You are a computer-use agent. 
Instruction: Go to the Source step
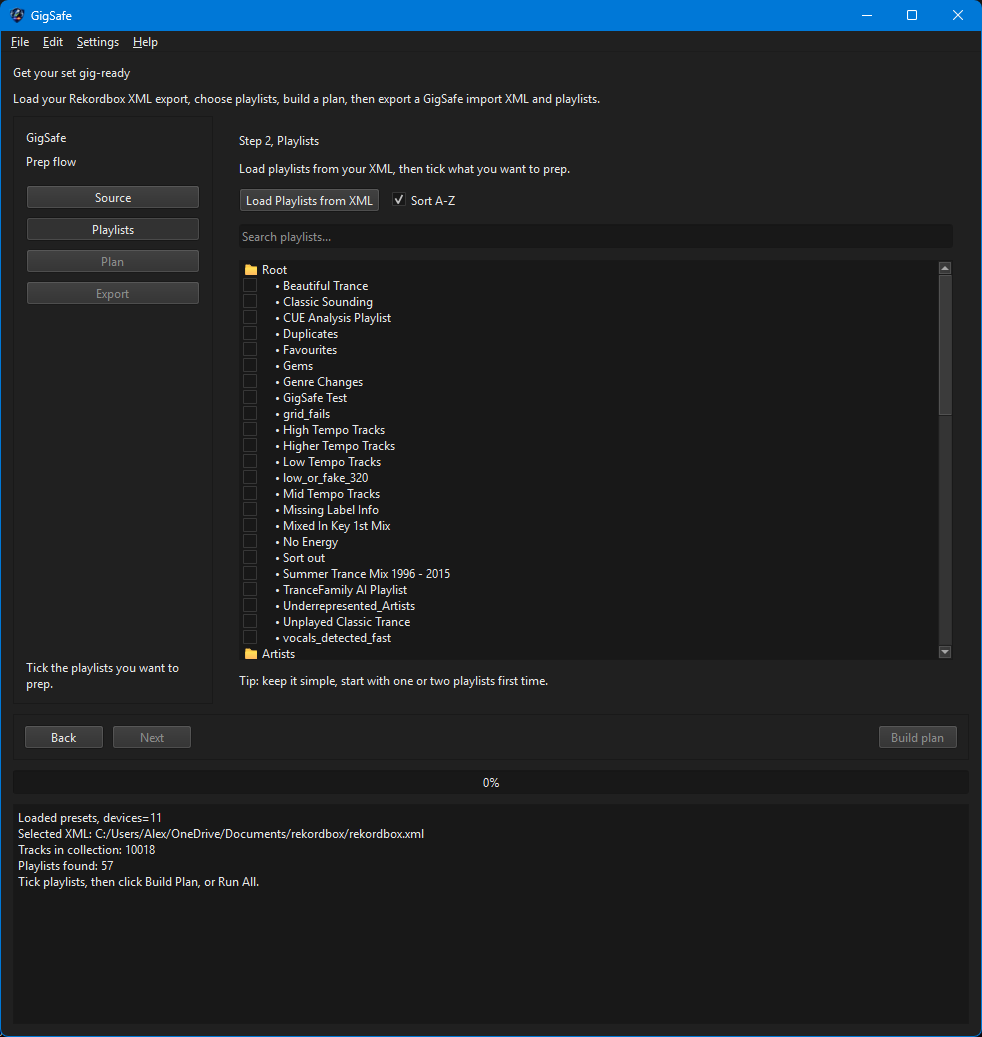[x=113, y=198]
